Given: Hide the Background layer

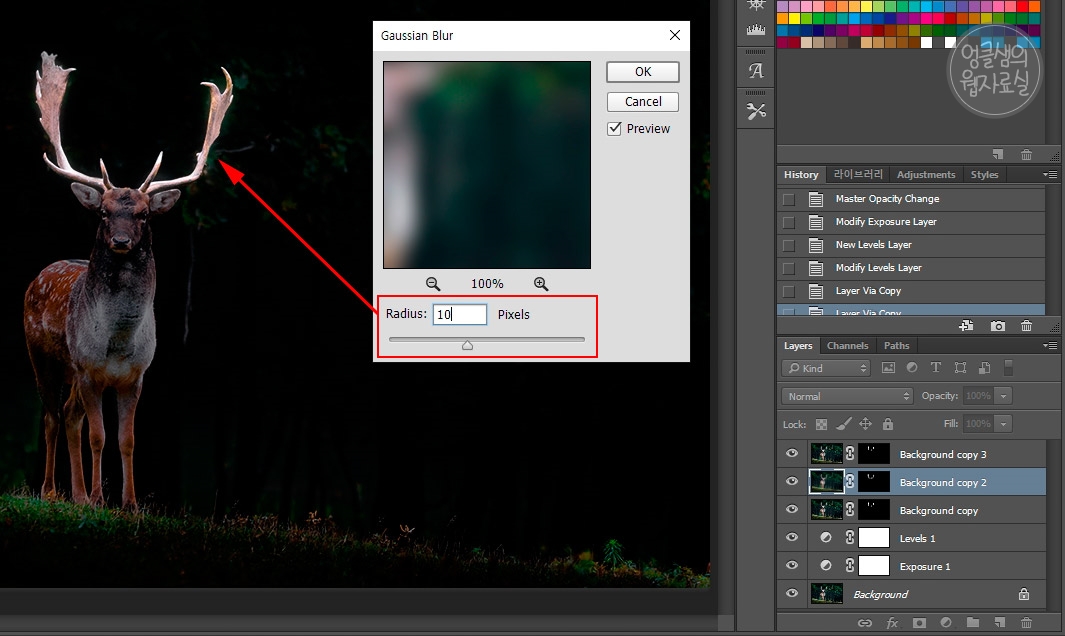Looking at the screenshot, I should [792, 594].
